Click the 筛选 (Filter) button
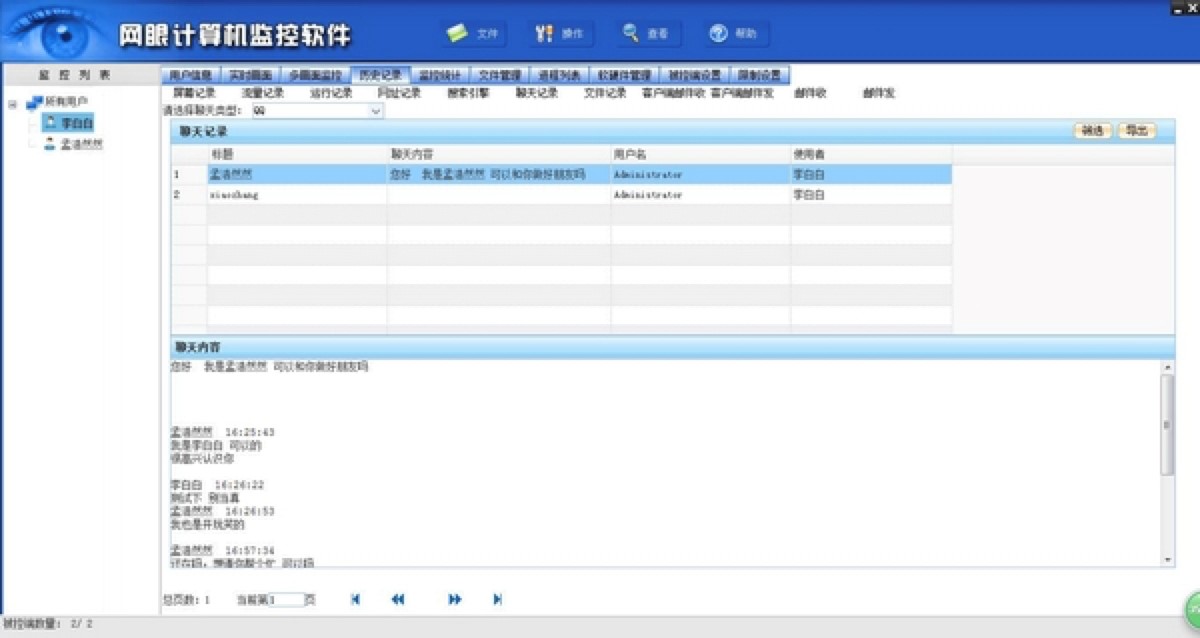1200x638 pixels. tap(1092, 131)
